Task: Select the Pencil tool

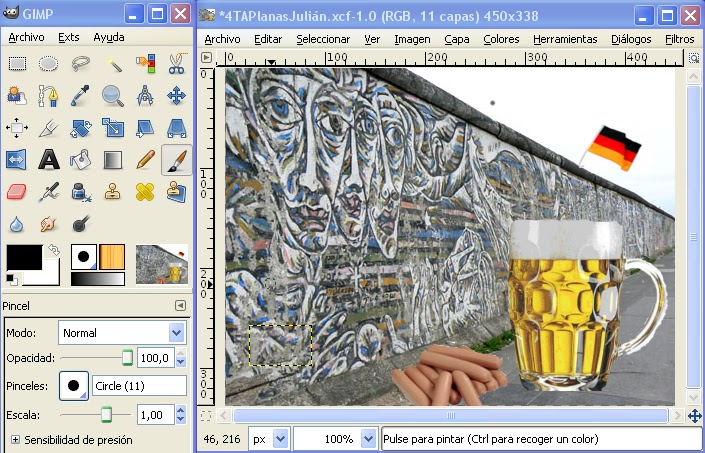Action: click(145, 160)
